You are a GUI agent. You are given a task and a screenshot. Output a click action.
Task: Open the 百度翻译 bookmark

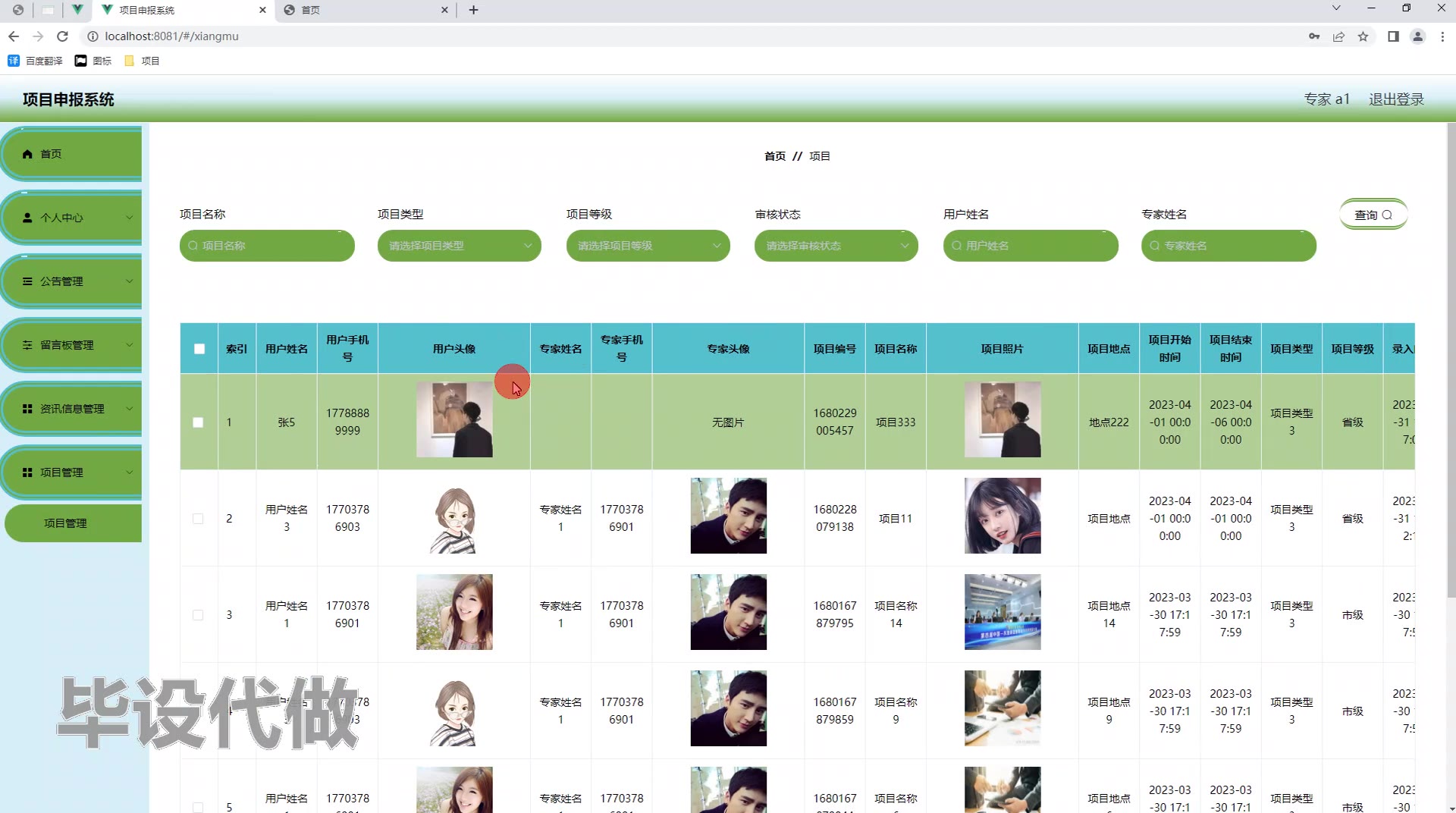click(35, 61)
